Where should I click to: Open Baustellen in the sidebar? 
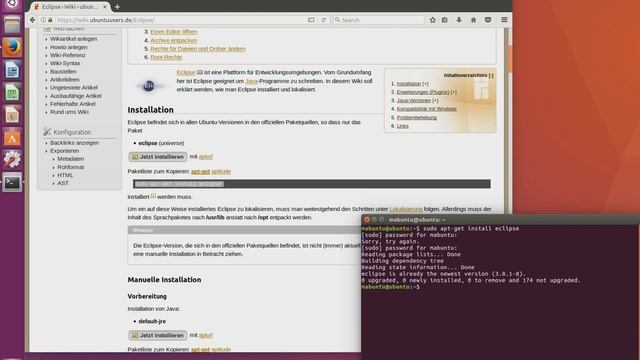(63, 71)
